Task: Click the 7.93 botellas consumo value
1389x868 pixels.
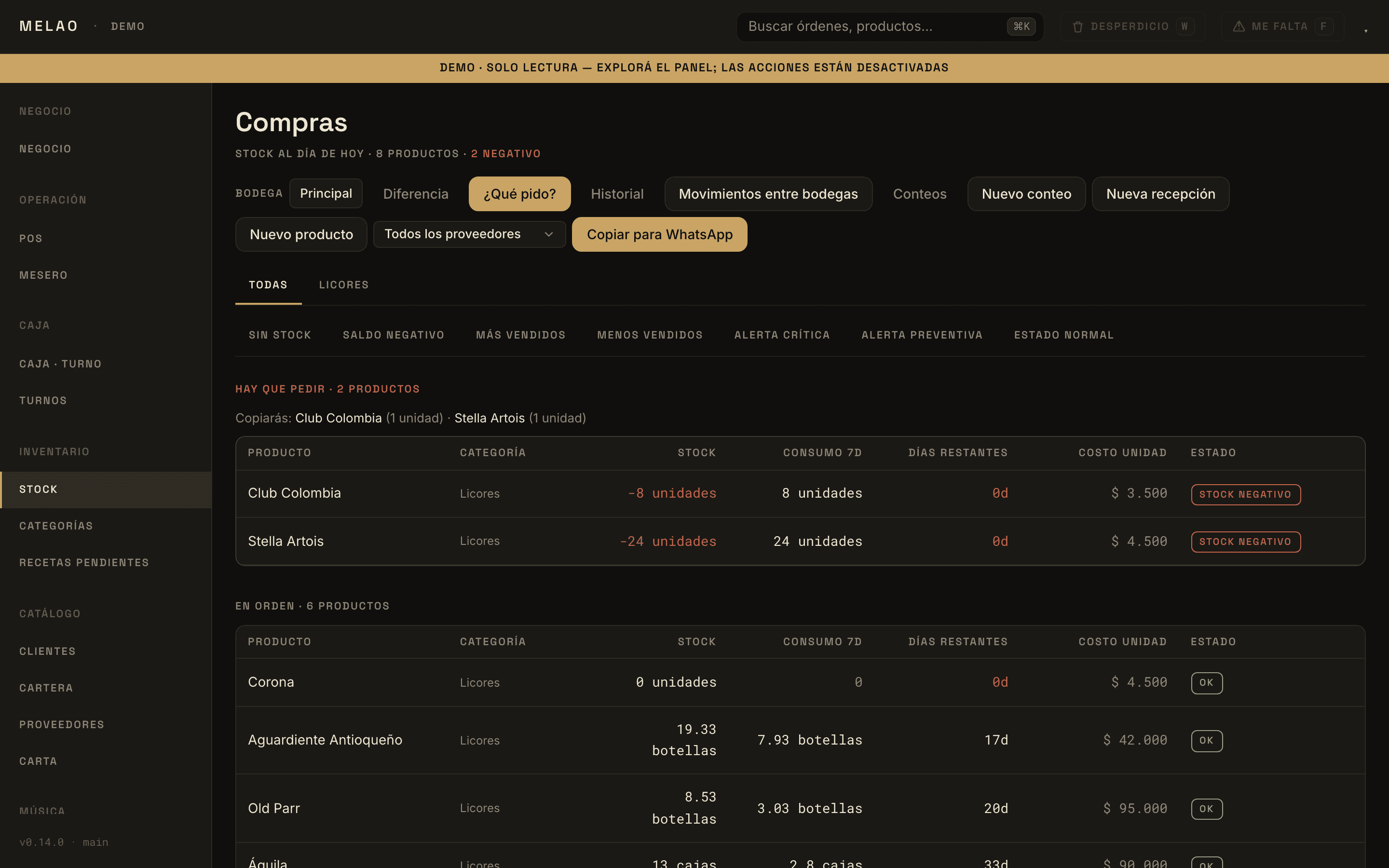Action: pos(810,740)
